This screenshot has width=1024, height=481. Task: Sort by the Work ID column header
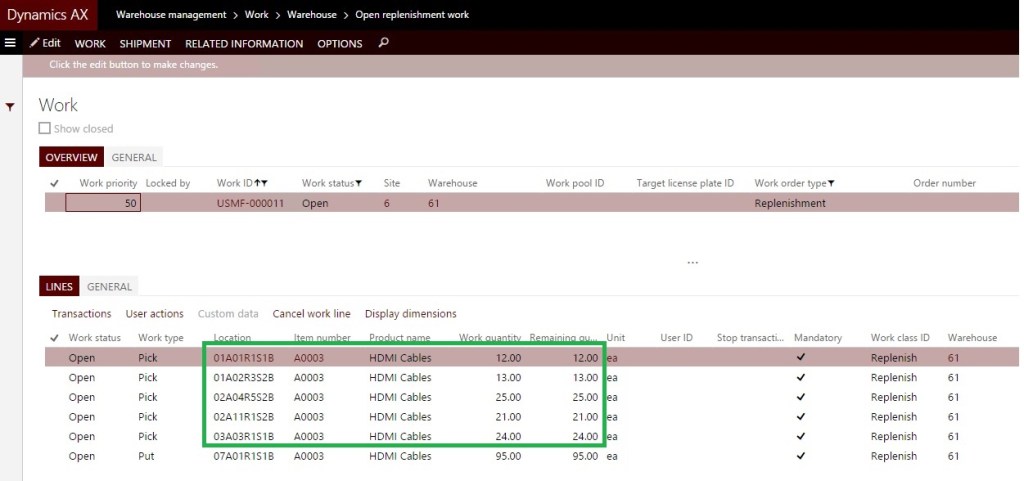[241, 183]
